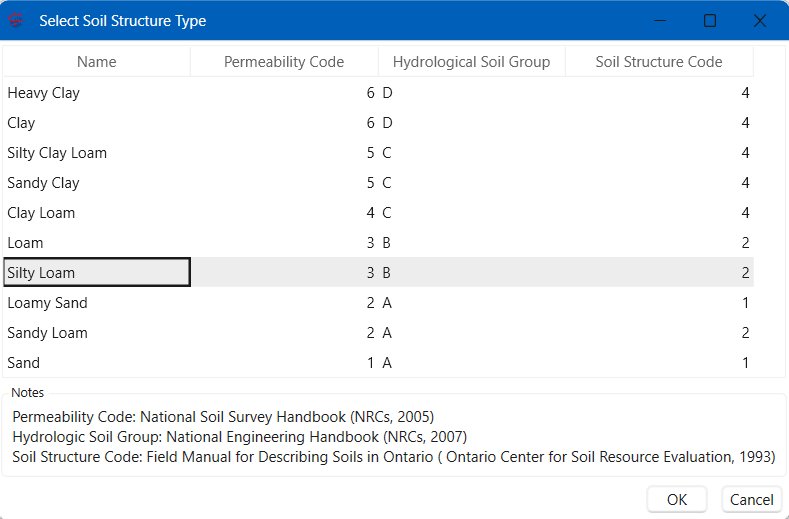This screenshot has height=519, width=789.
Task: Select Clay Loam in the table
Action: coord(378,212)
